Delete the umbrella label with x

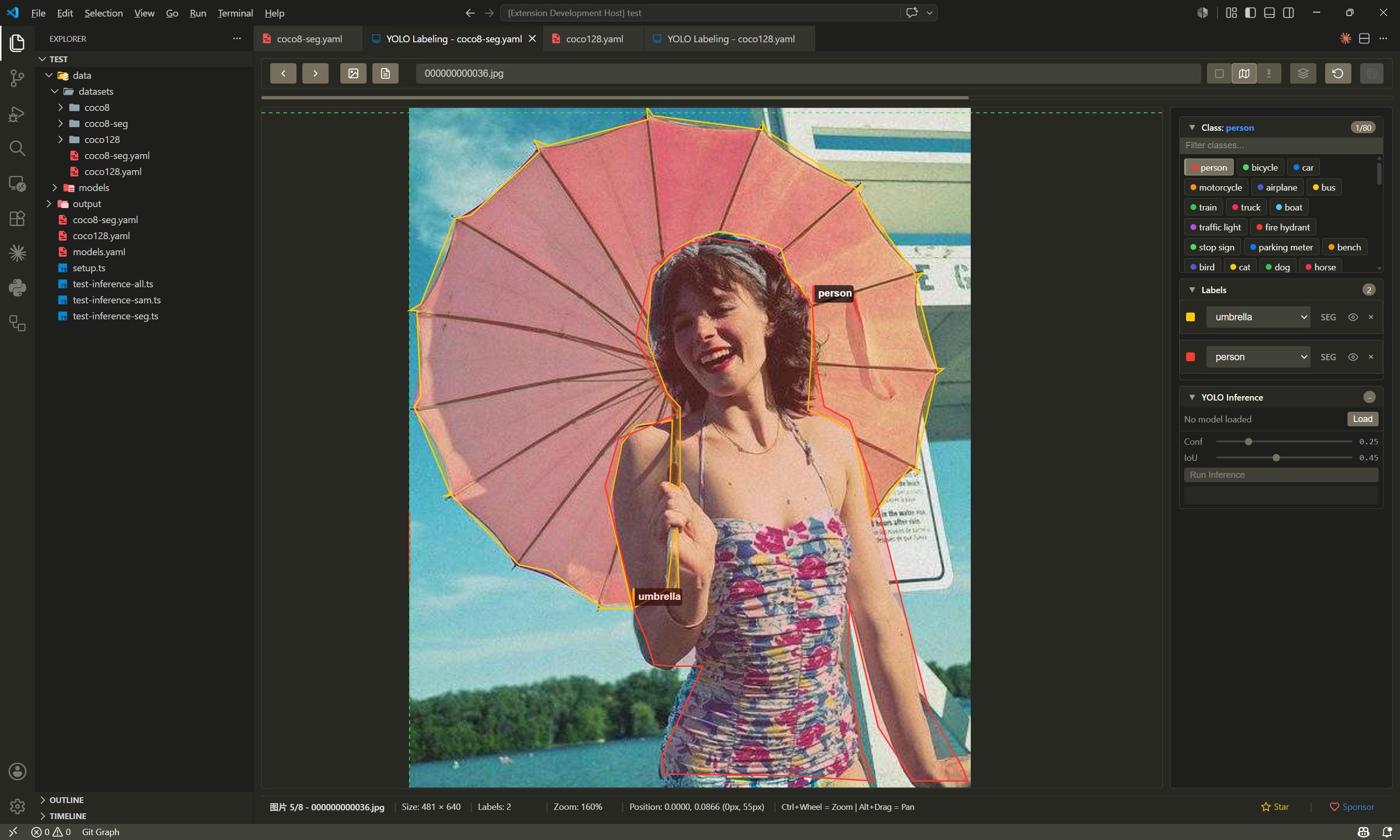point(1370,317)
